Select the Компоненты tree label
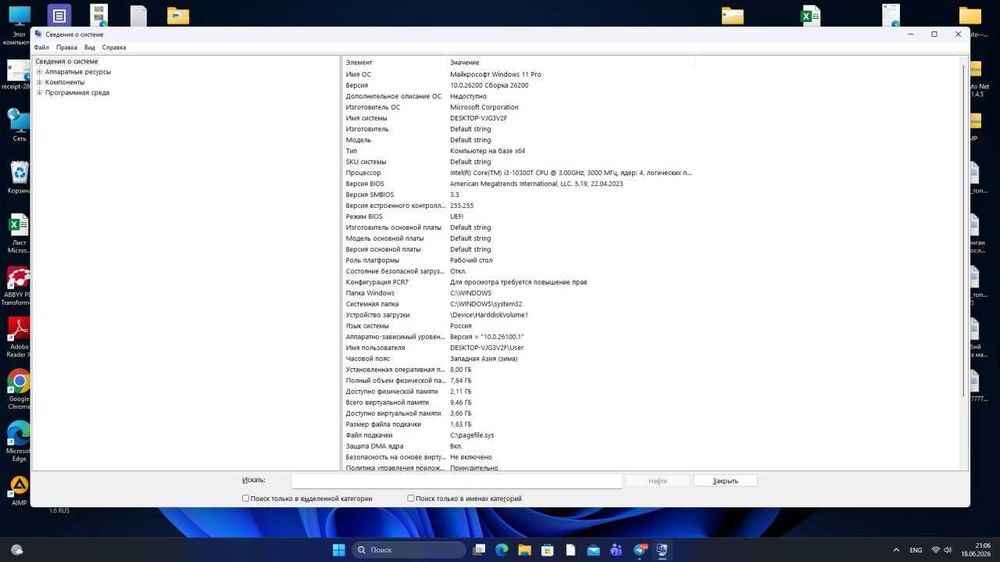The image size is (1000, 562). pos(64,82)
